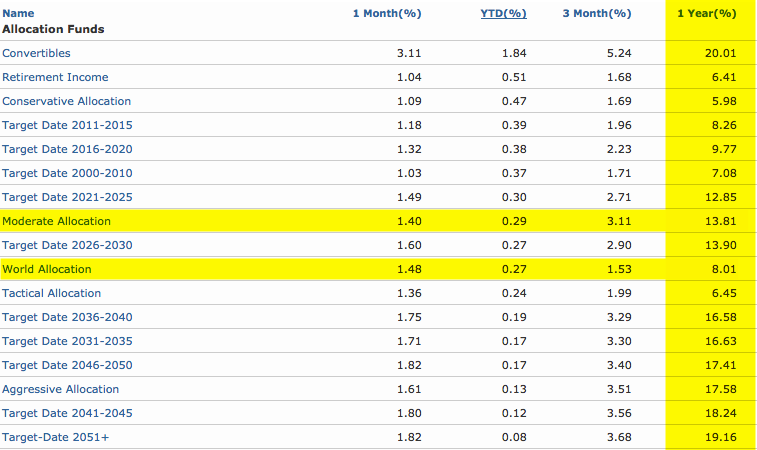Select Target Date 2036-2040 link

67,317
